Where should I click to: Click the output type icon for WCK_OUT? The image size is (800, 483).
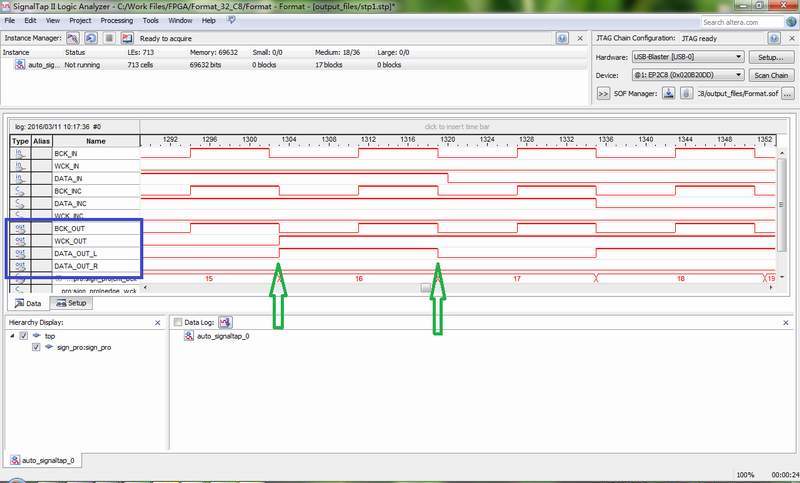coord(20,241)
